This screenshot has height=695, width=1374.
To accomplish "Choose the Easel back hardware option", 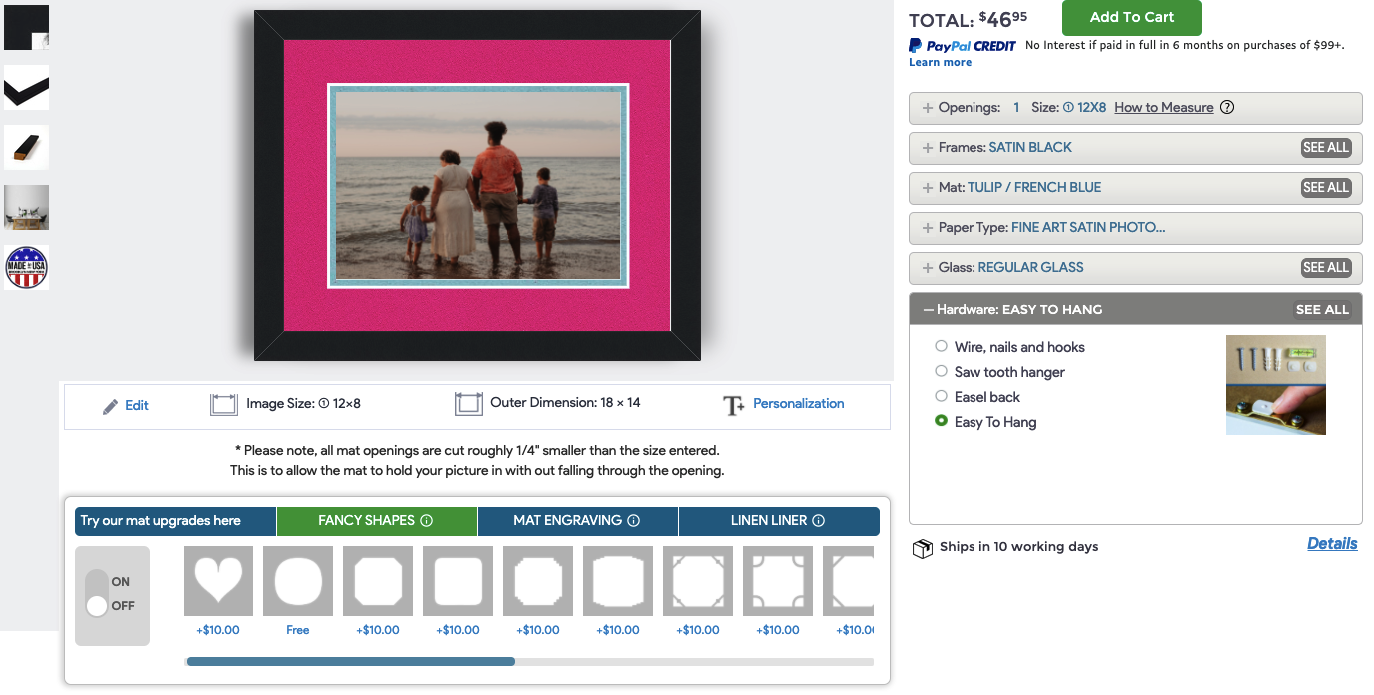I will click(x=941, y=396).
